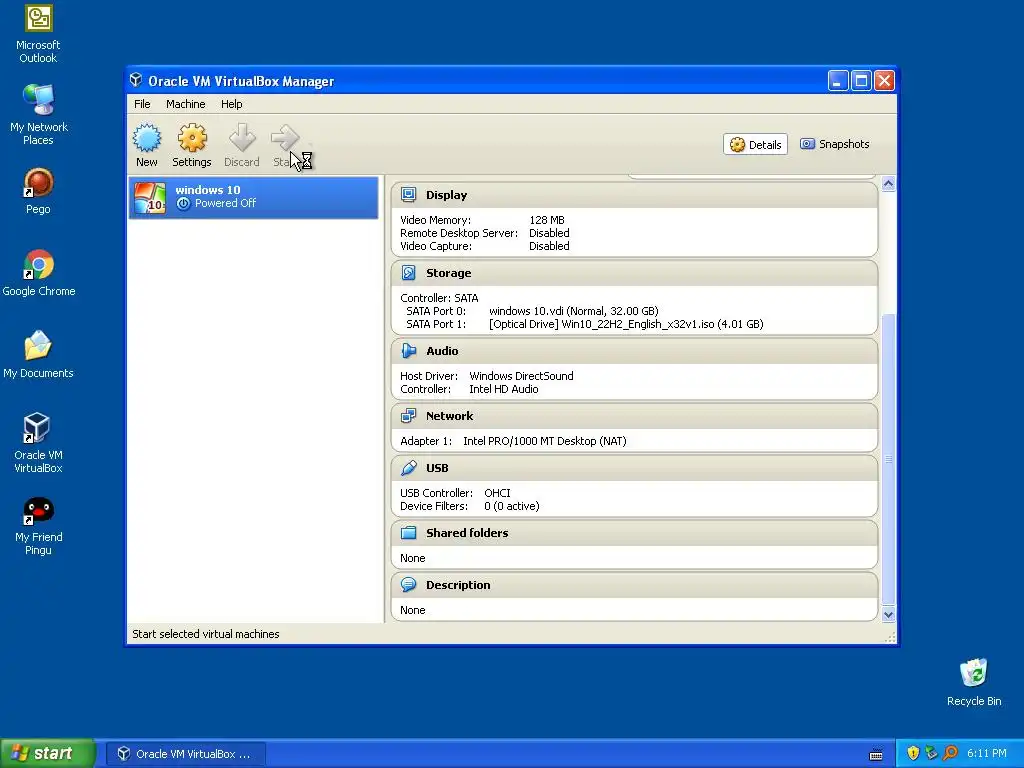Click the network connection tray icon
This screenshot has width=1024, height=768.
(931, 754)
